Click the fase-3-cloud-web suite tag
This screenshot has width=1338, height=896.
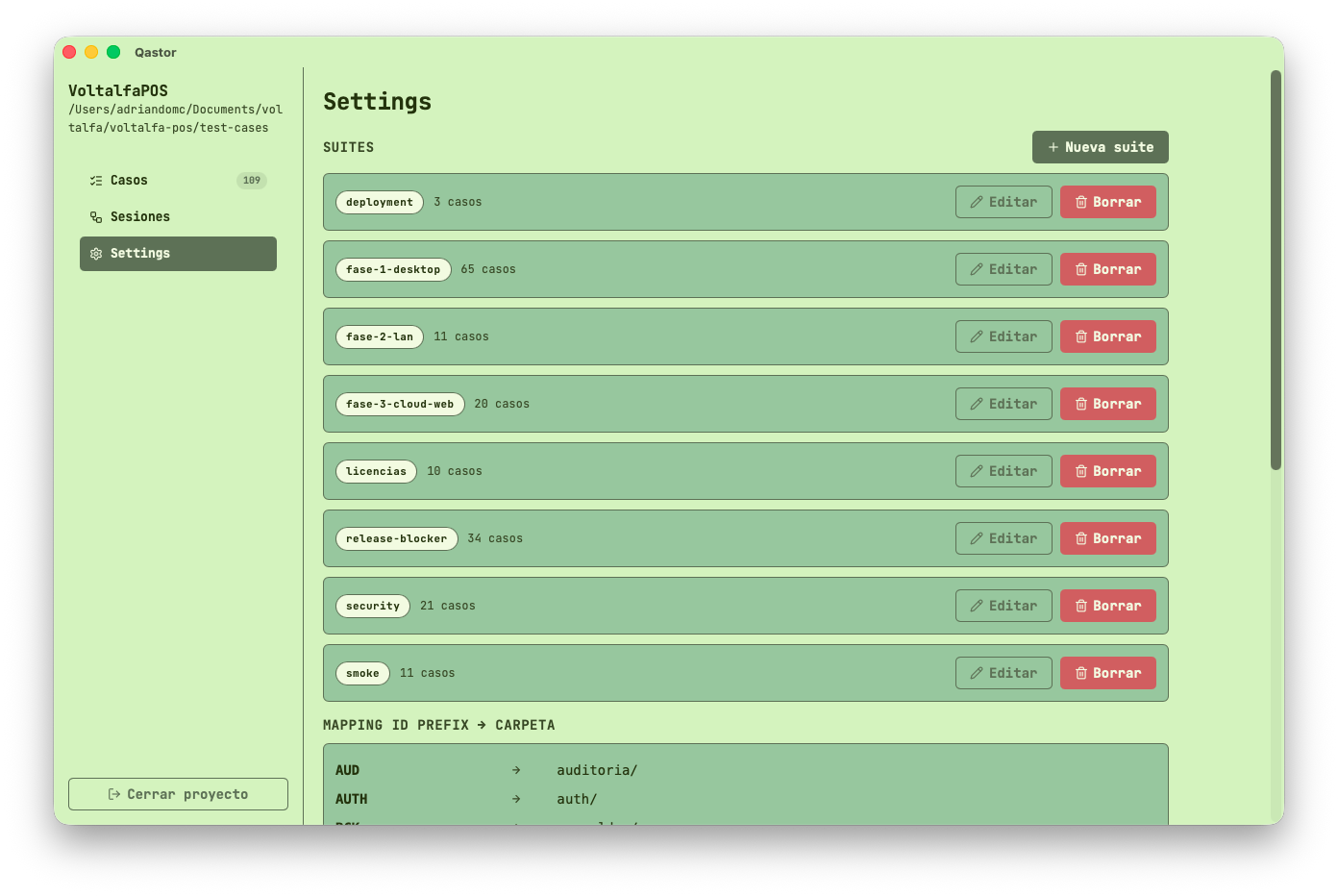click(x=400, y=404)
